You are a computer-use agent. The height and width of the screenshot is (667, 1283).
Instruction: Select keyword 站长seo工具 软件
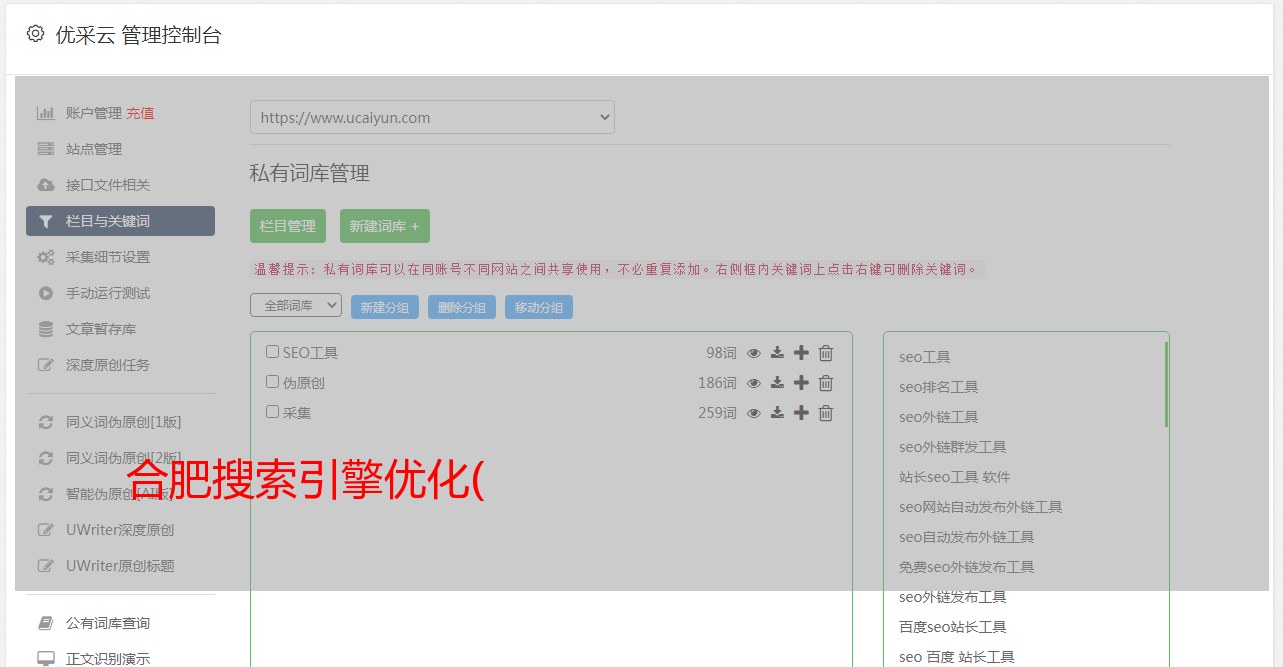point(954,477)
